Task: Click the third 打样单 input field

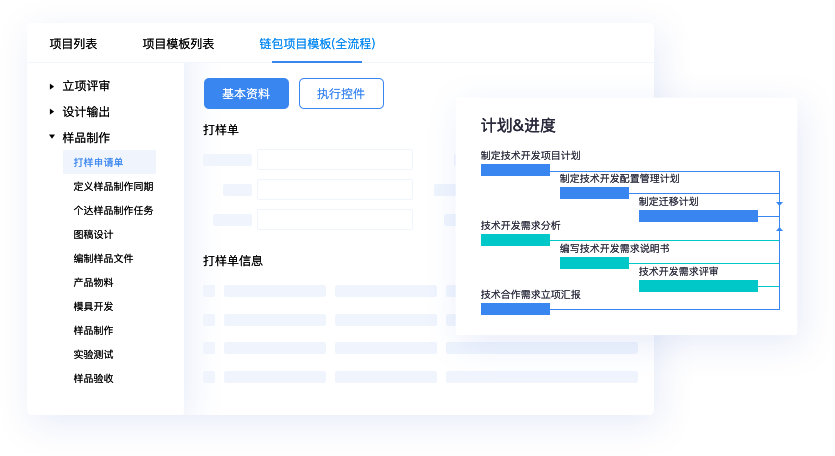Action: click(x=334, y=219)
